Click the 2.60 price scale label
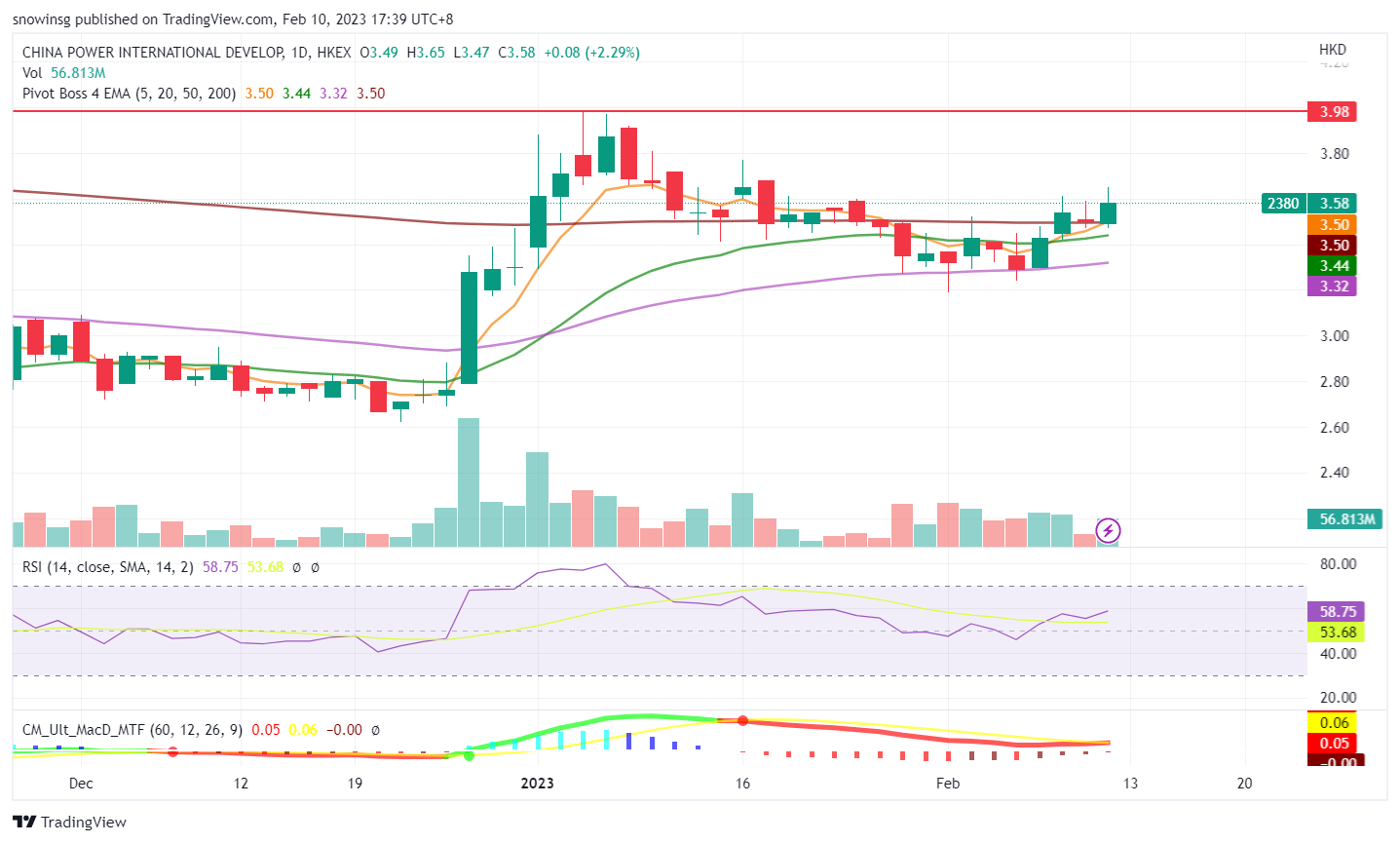Viewport: 1400px width, 843px height. coord(1334,428)
